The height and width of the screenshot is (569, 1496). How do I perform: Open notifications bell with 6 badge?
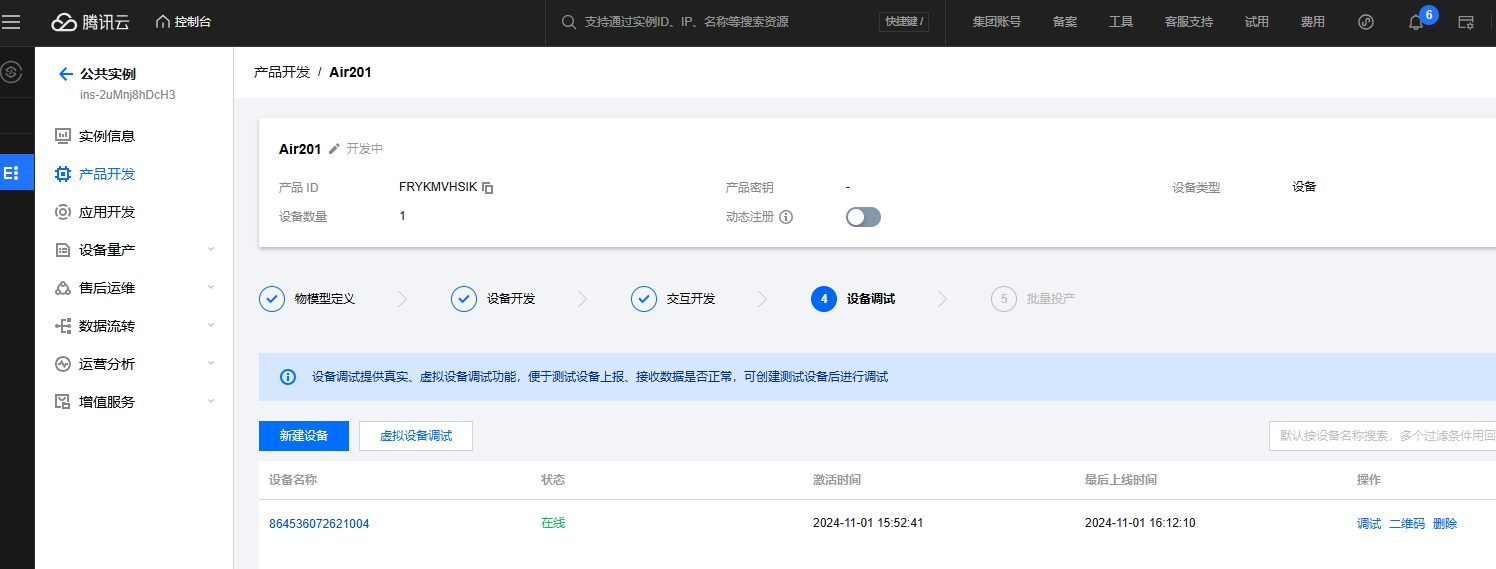click(x=1416, y=22)
